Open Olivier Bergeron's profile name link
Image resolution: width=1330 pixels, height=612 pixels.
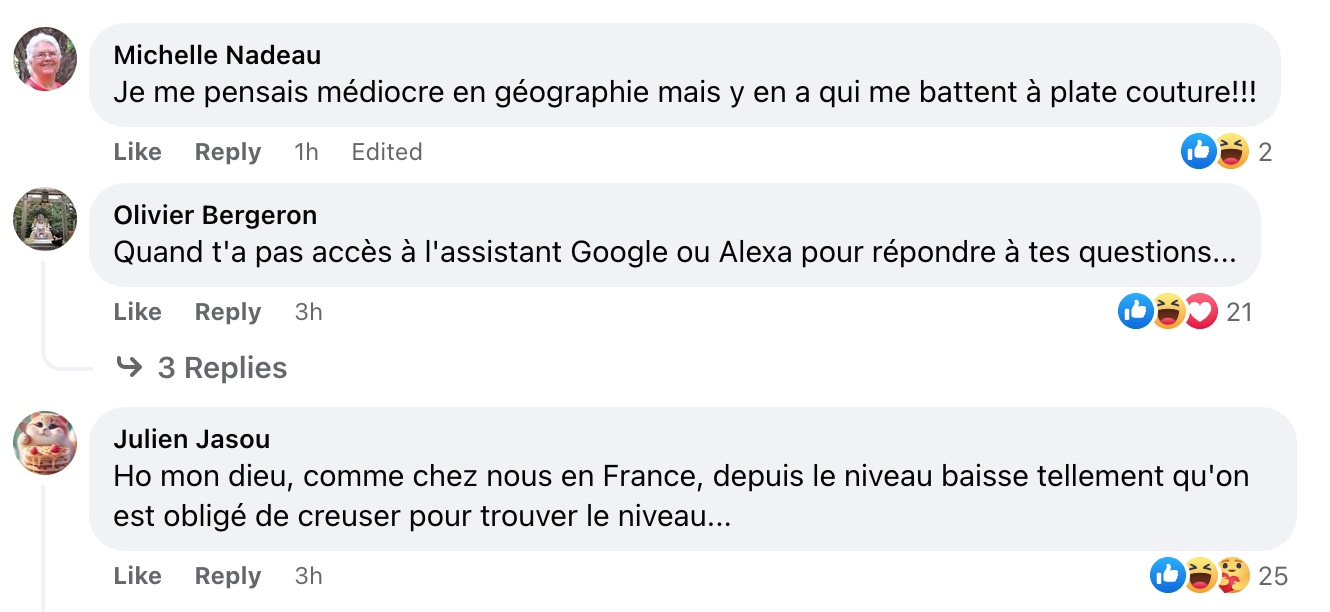coord(215,215)
